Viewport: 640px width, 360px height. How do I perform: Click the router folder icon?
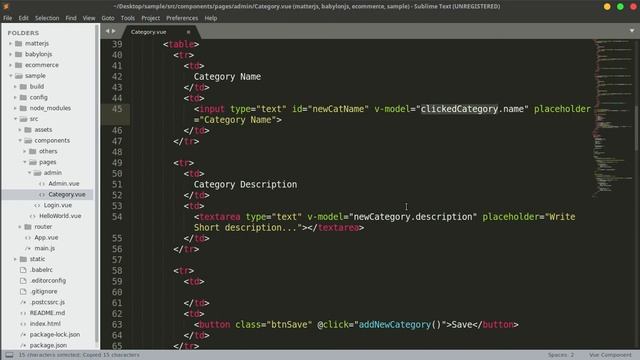pos(28,227)
